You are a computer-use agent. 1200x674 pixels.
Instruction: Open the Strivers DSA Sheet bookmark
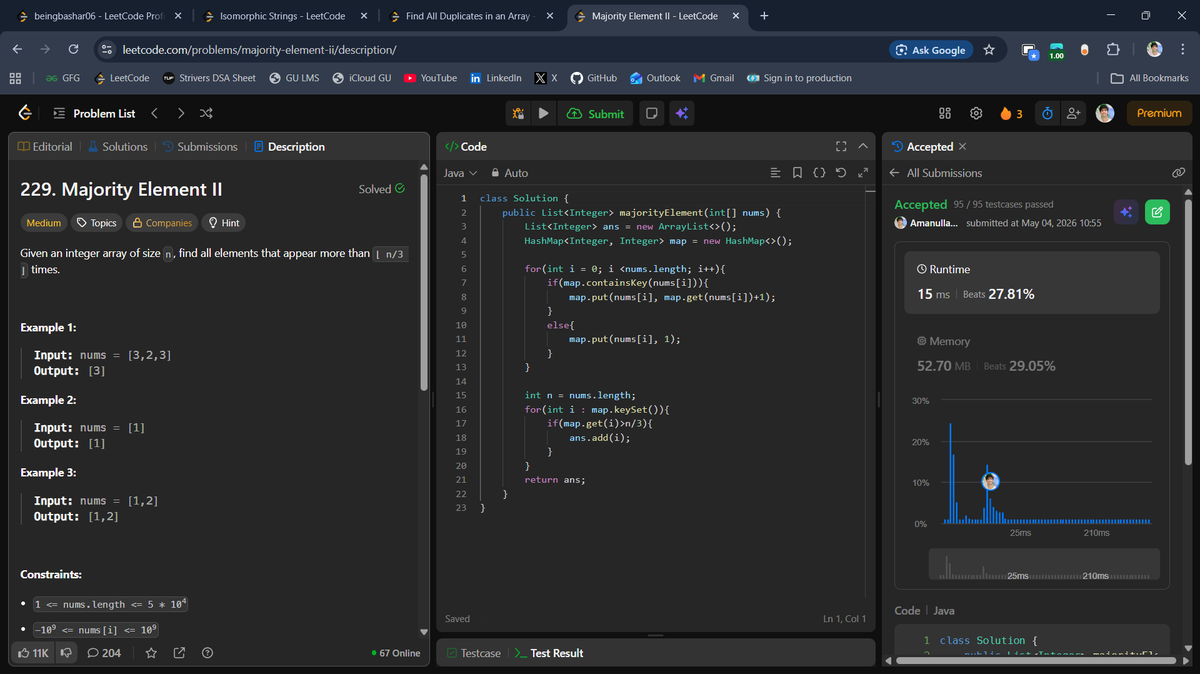pyautogui.click(x=209, y=78)
